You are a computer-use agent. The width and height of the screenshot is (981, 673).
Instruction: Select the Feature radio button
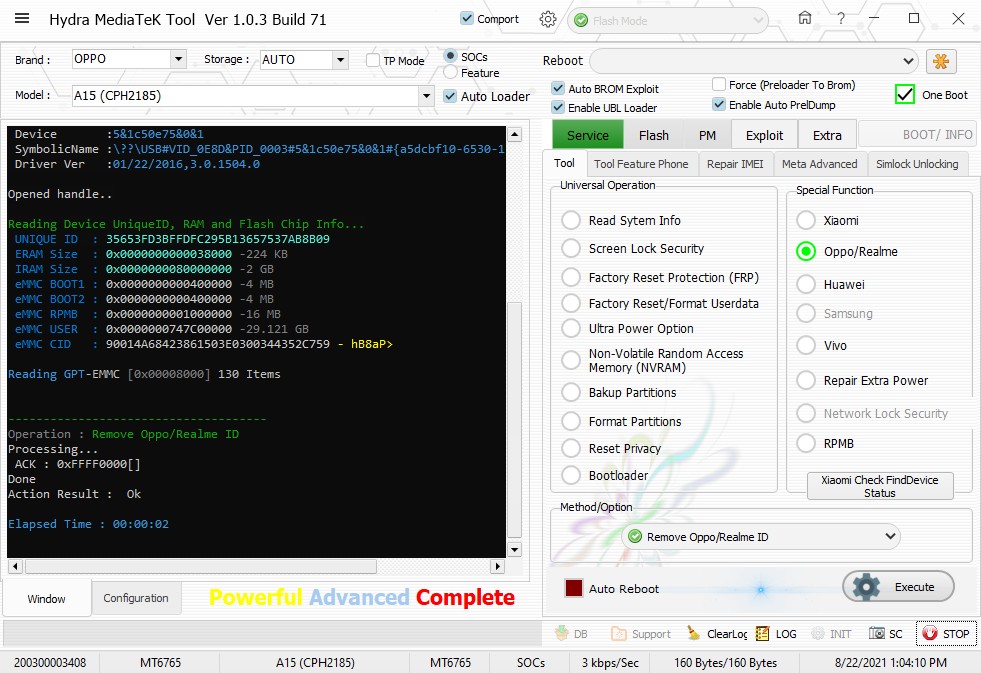(x=450, y=73)
